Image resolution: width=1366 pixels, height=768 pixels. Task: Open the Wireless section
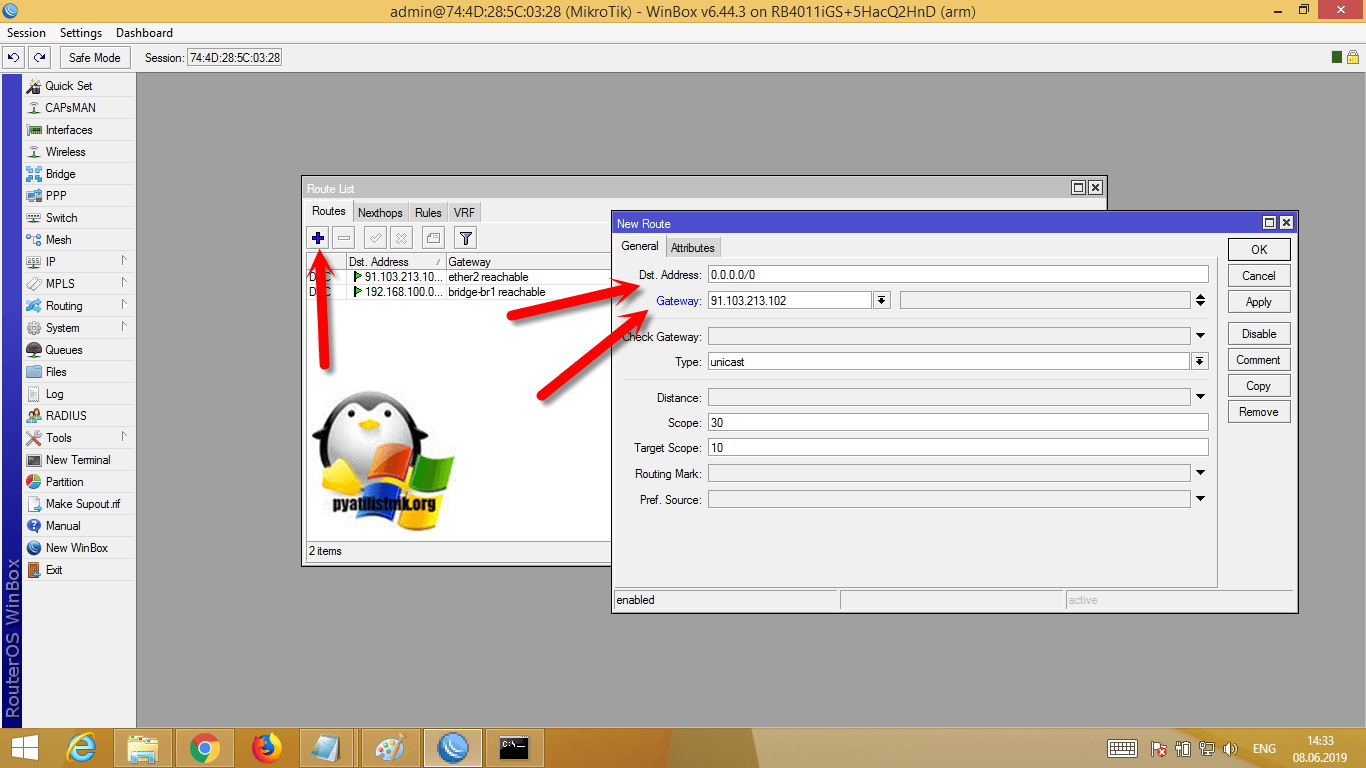pyautogui.click(x=79, y=152)
